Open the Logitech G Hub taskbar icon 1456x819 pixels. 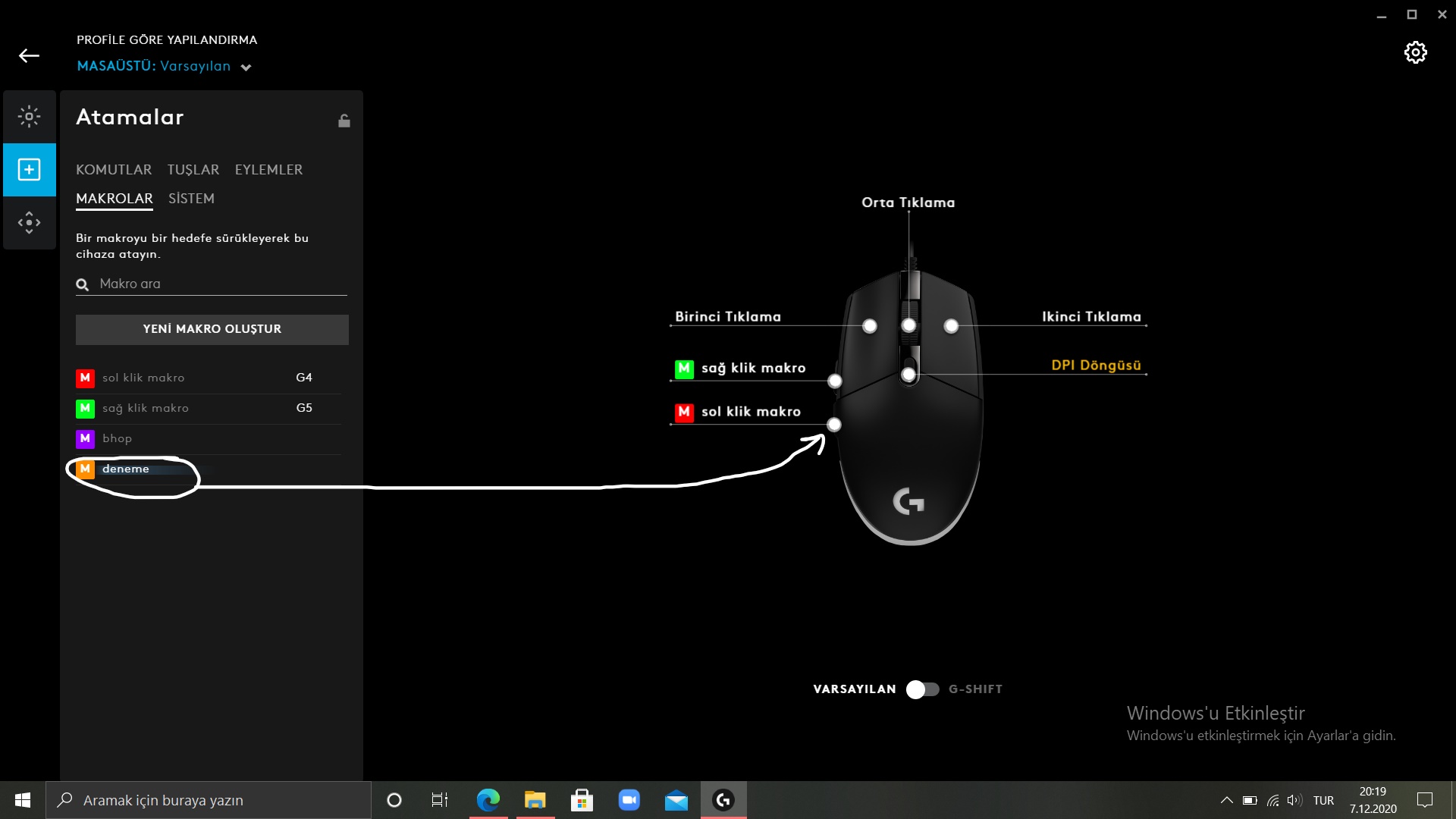coord(723,799)
